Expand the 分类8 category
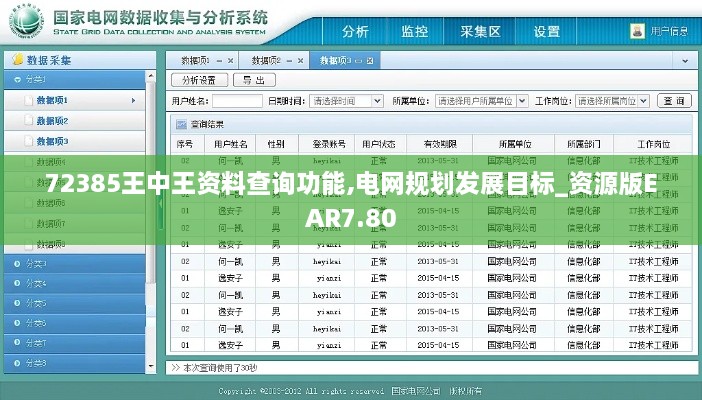702x400 pixels. (x=17, y=363)
